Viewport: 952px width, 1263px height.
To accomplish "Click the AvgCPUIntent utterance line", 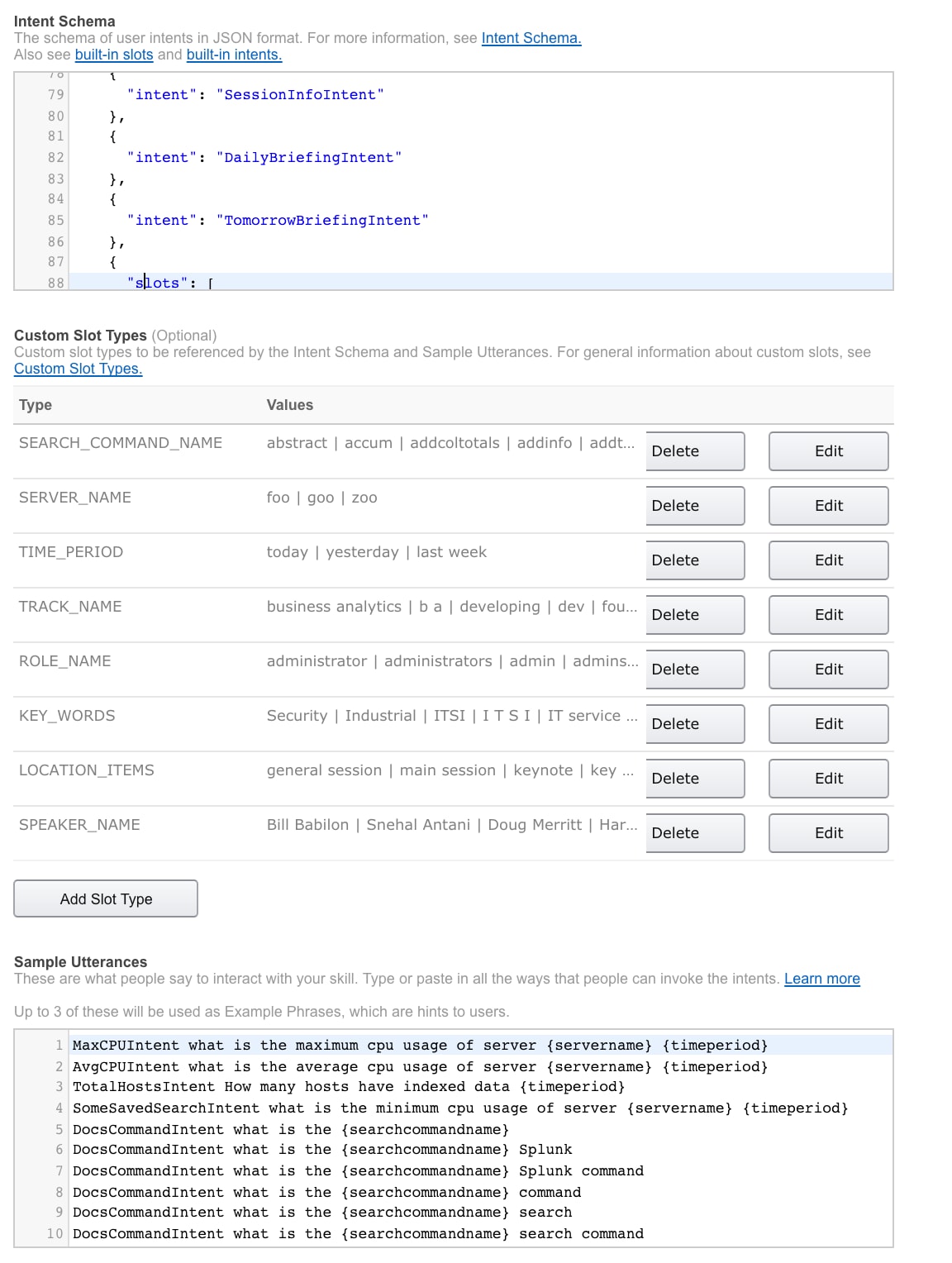I will [x=480, y=1067].
